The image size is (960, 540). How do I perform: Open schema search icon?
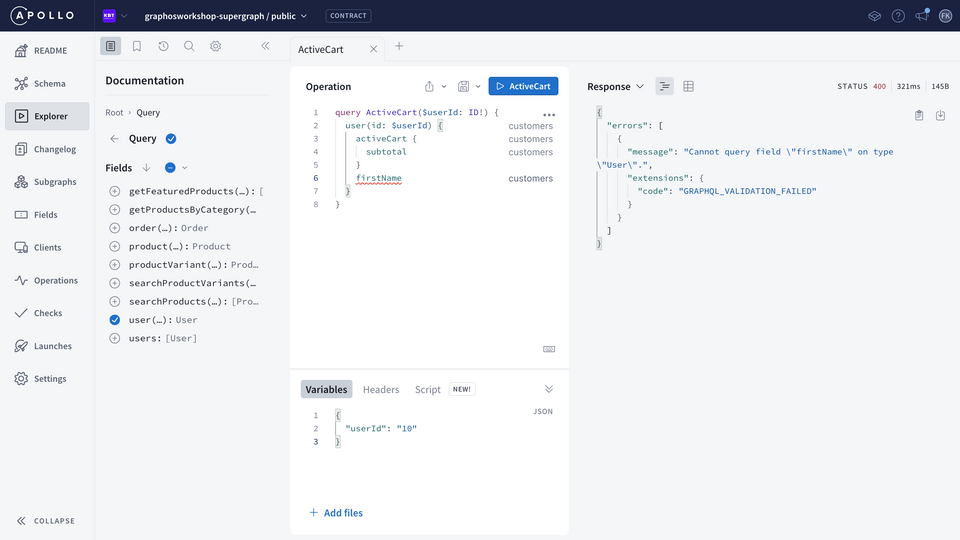pyautogui.click(x=189, y=46)
